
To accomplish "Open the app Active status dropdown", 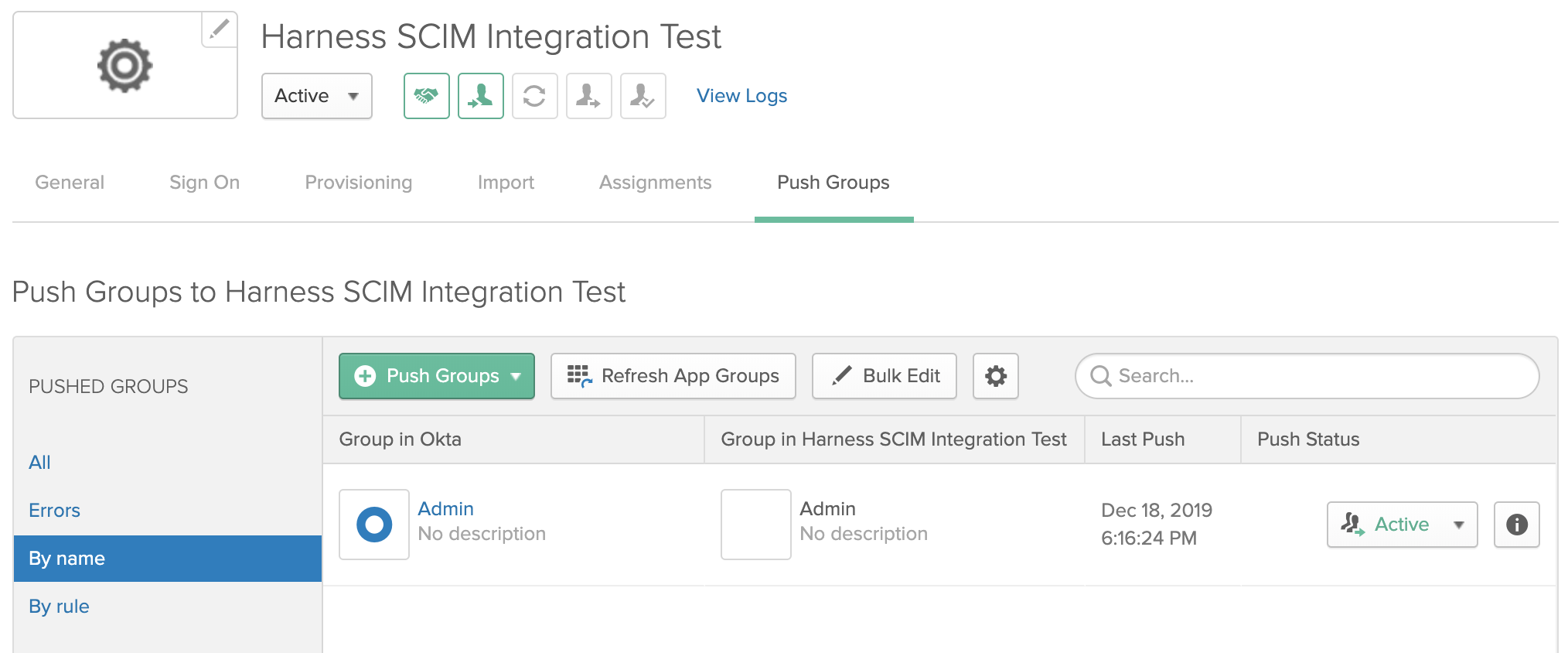I will click(x=316, y=96).
